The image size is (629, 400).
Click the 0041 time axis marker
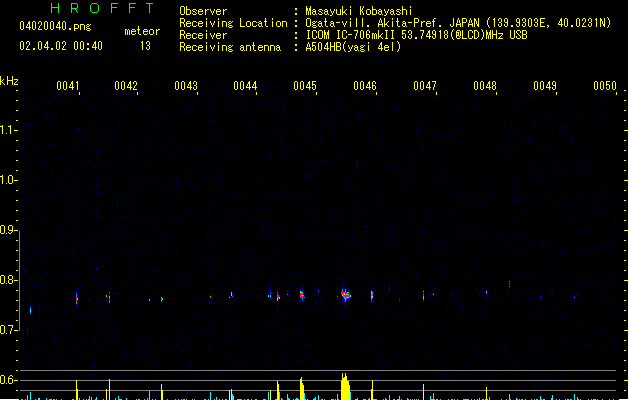coord(68,86)
